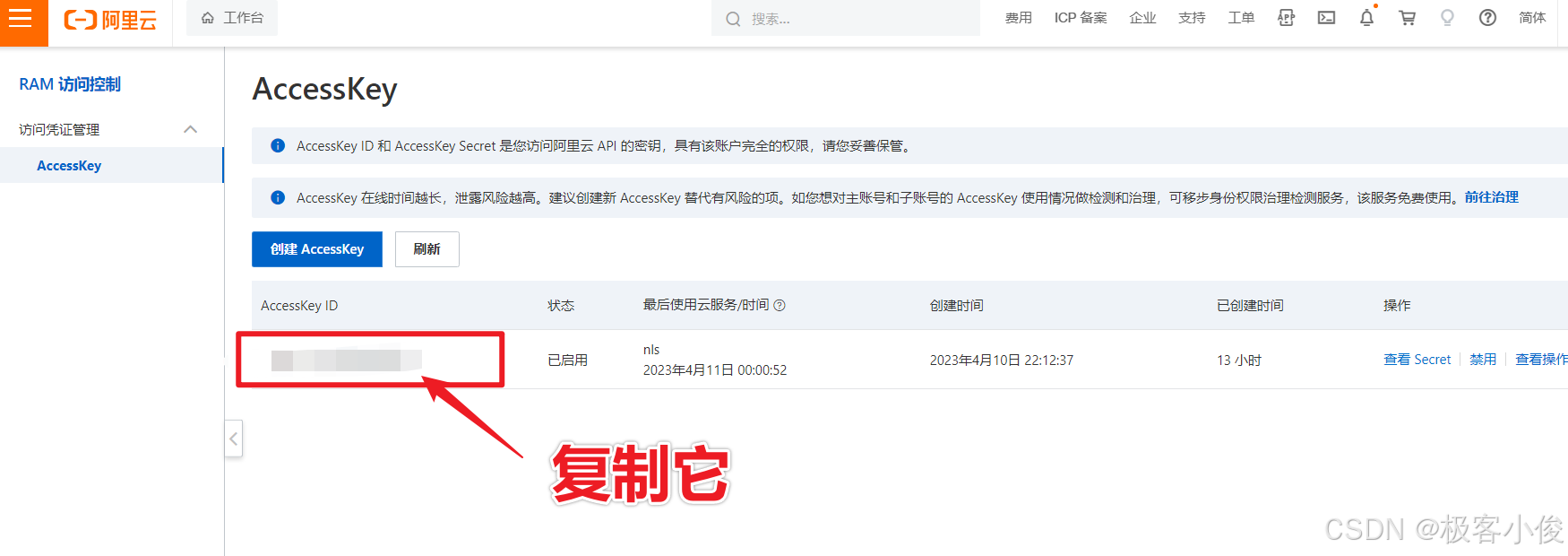
Task: Click the 操作 column header
Action: coord(1397,306)
